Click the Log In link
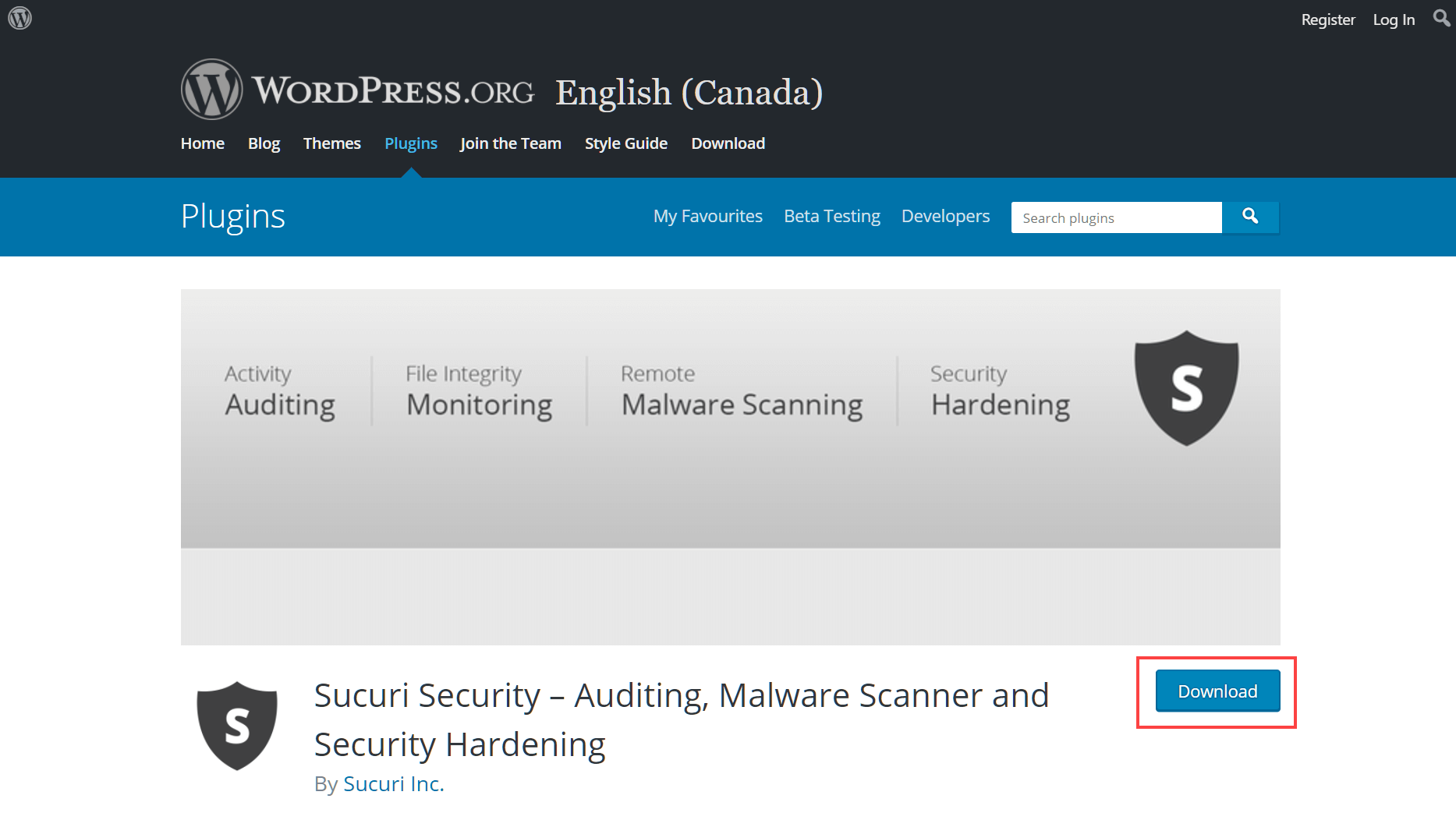The width and height of the screenshot is (1456, 827). [x=1394, y=19]
